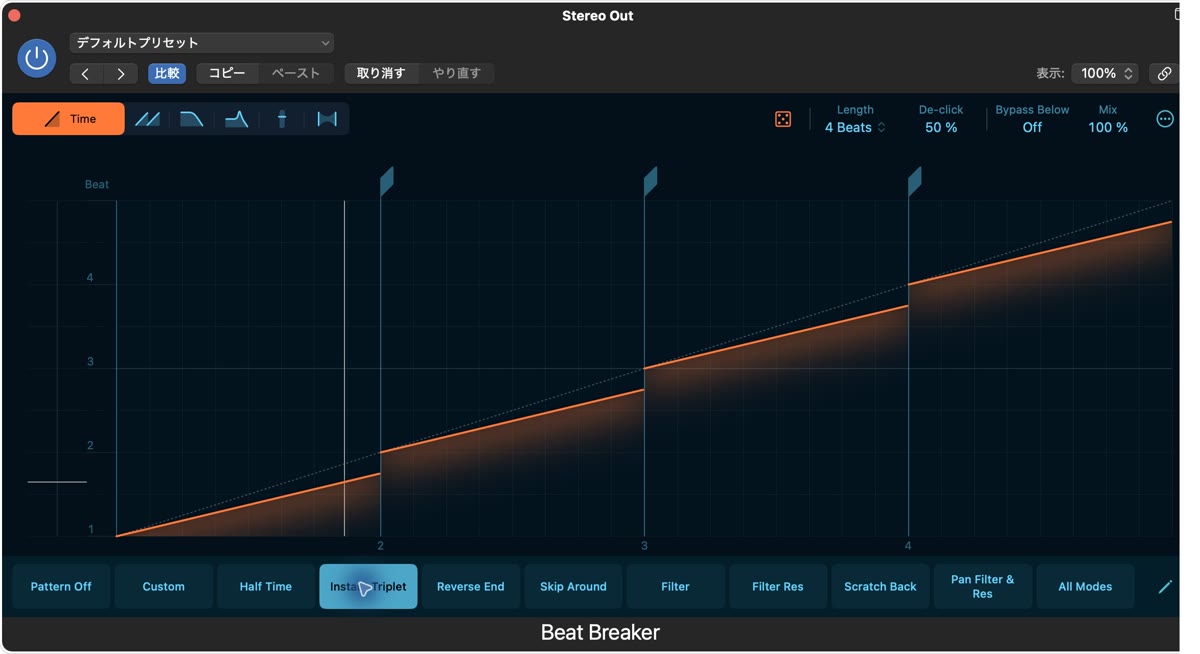Select the Scratch Back pattern
This screenshot has width=1200, height=654.
click(880, 587)
